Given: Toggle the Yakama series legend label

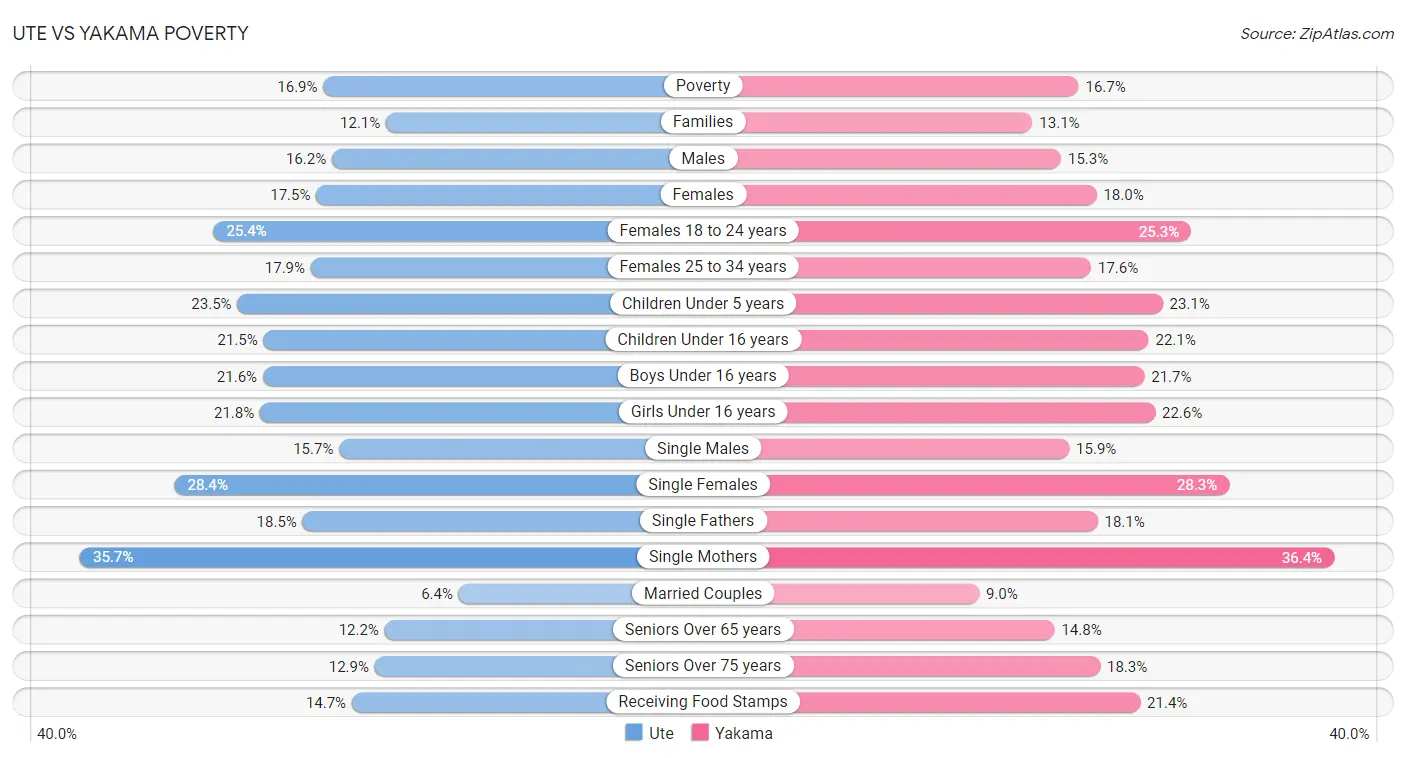Looking at the screenshot, I should (x=743, y=733).
